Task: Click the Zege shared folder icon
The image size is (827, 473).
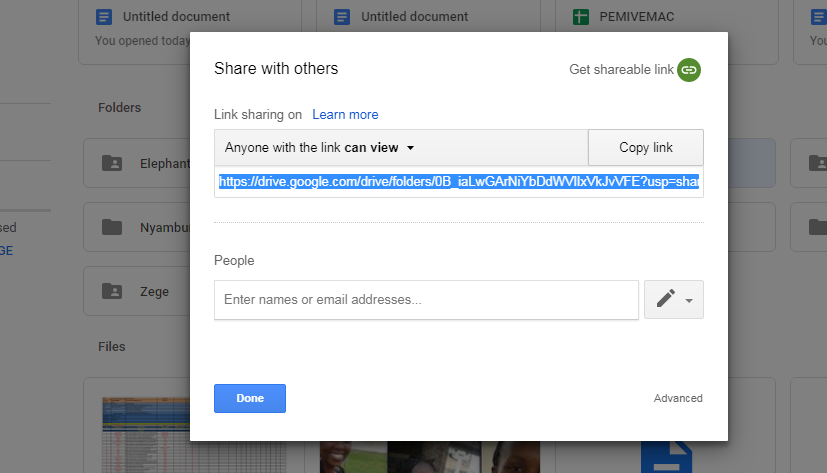Action: coord(112,291)
